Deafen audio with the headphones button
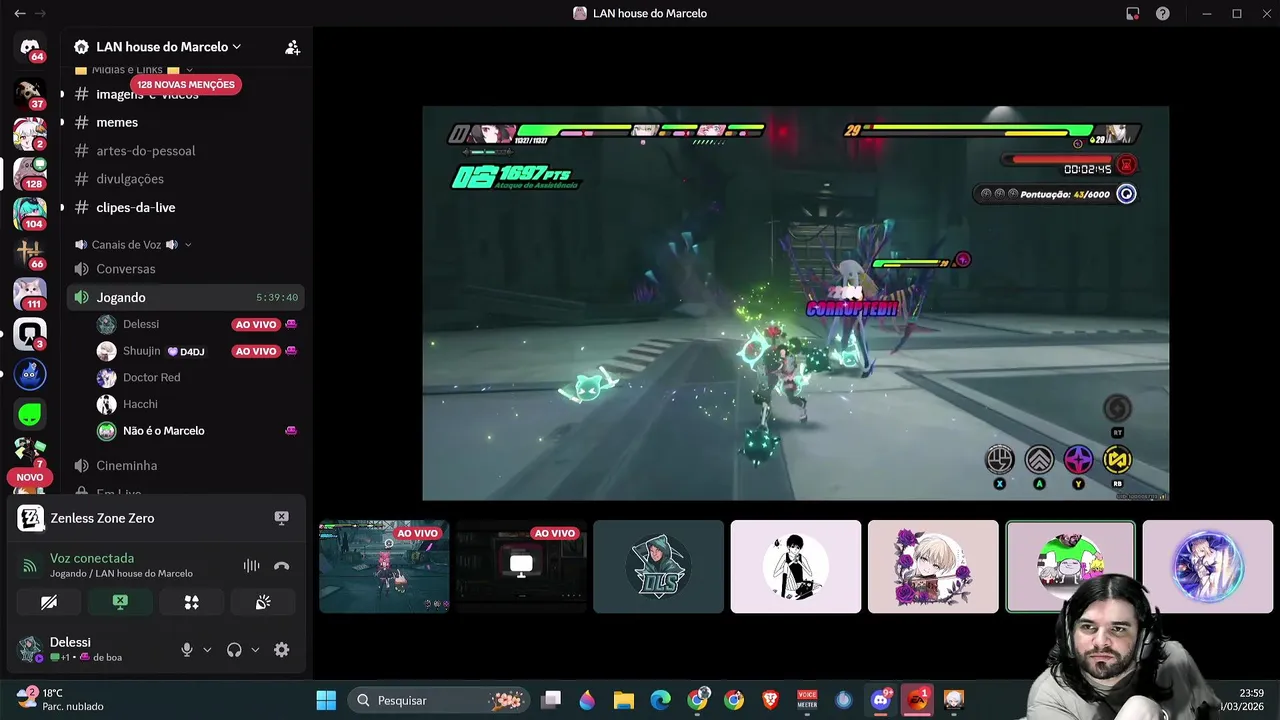The image size is (1280, 720). [234, 650]
